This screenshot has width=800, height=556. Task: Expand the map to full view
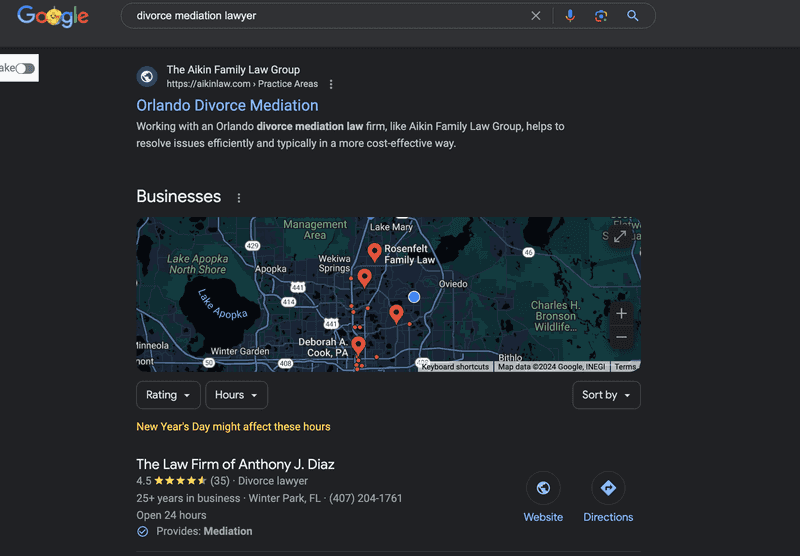coord(620,236)
